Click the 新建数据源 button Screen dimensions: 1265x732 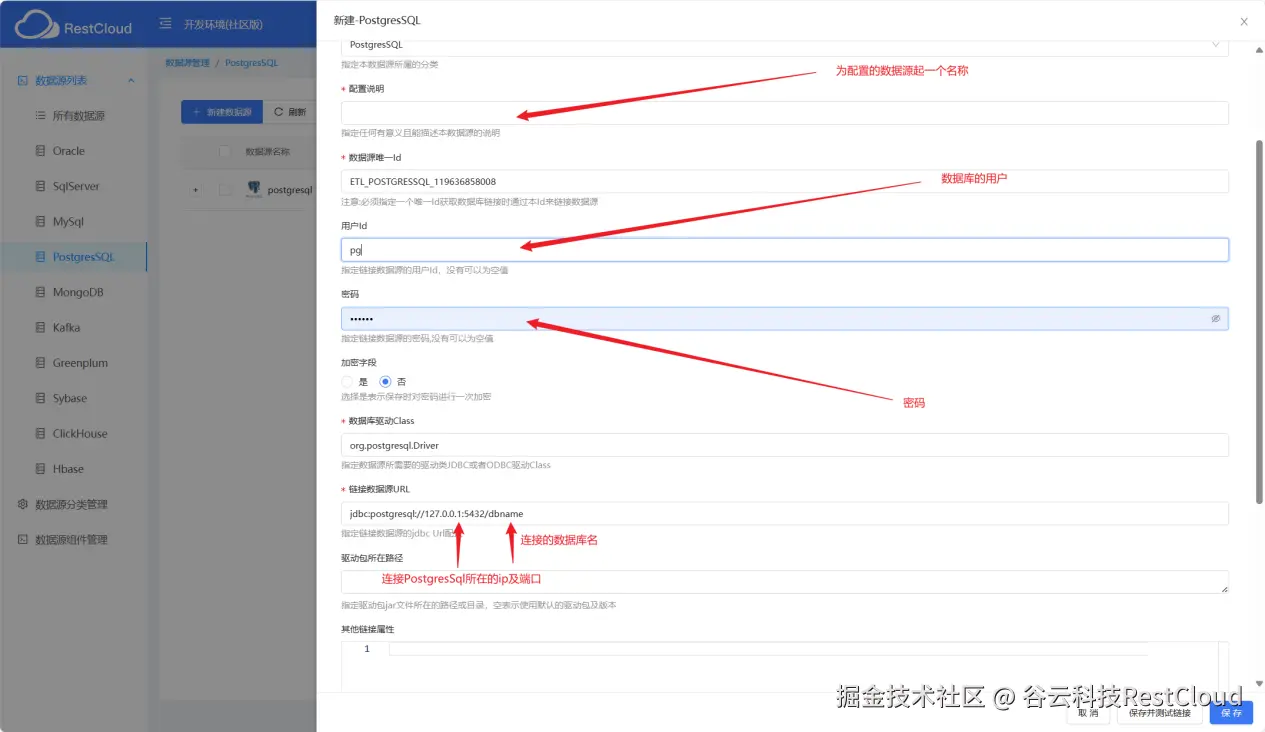223,112
